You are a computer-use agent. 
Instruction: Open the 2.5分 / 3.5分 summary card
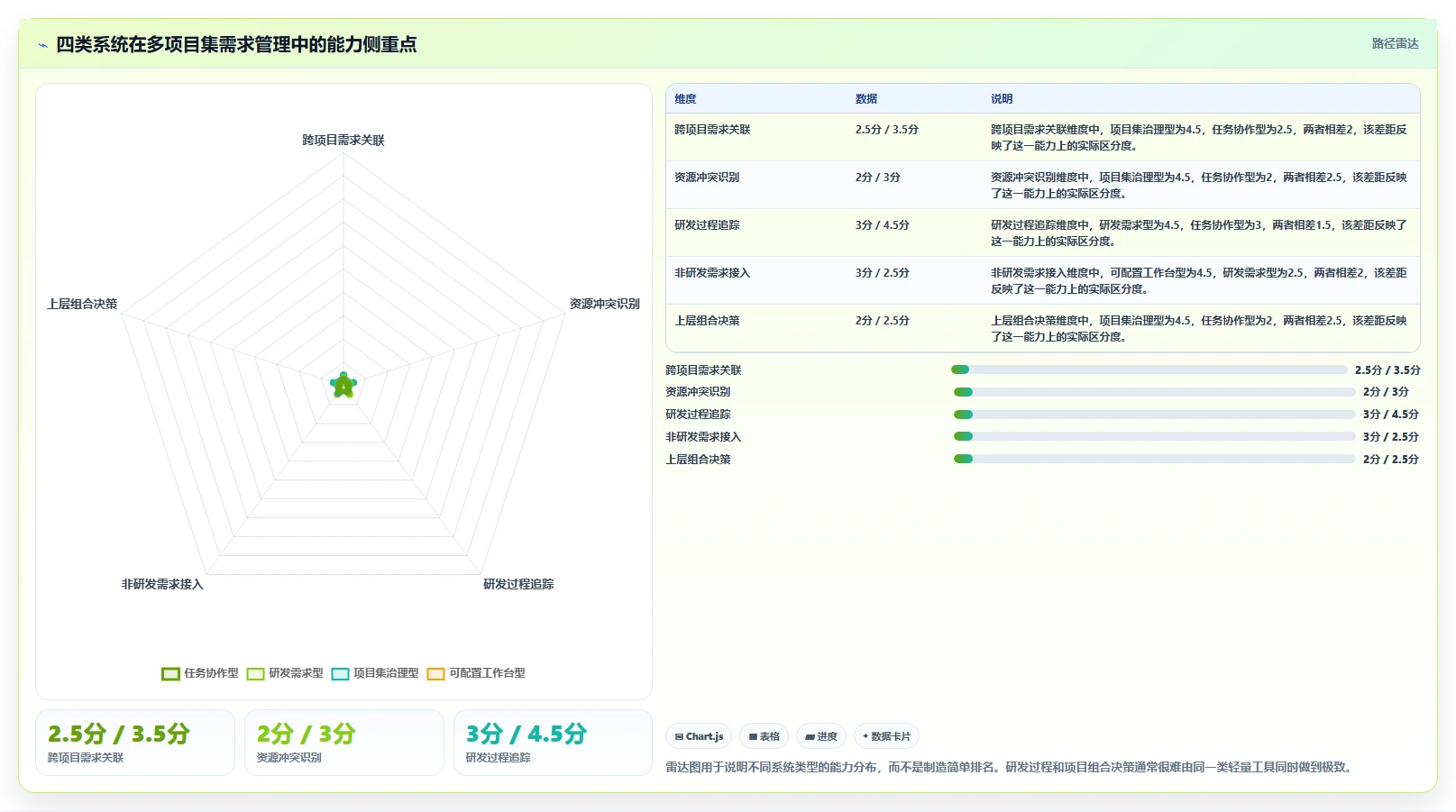click(x=135, y=743)
